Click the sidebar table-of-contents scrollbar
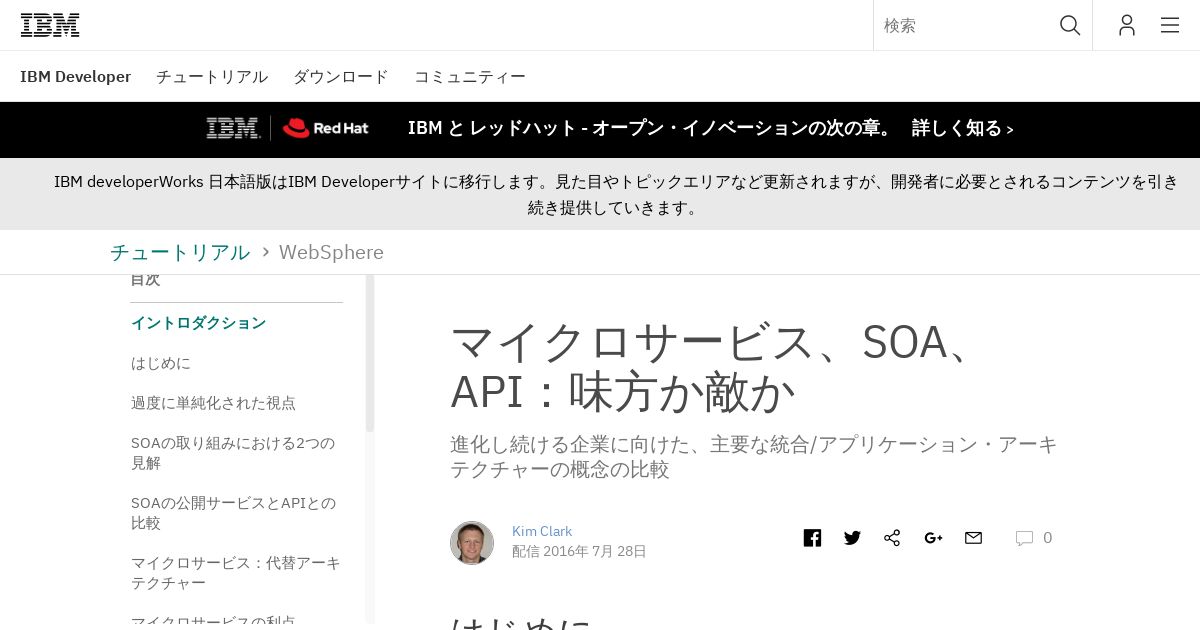 (x=370, y=353)
